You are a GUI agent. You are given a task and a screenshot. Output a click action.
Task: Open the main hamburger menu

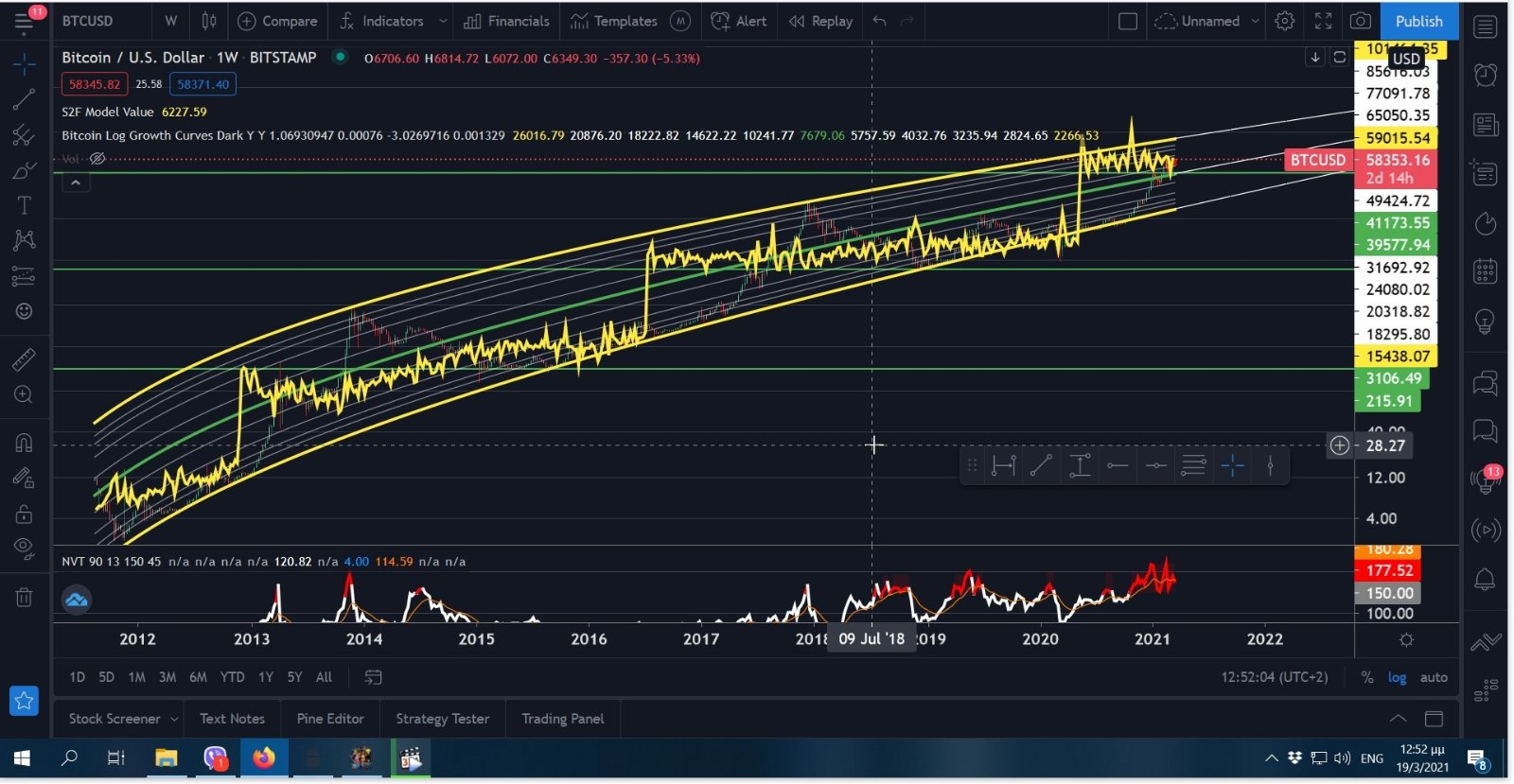click(x=24, y=22)
